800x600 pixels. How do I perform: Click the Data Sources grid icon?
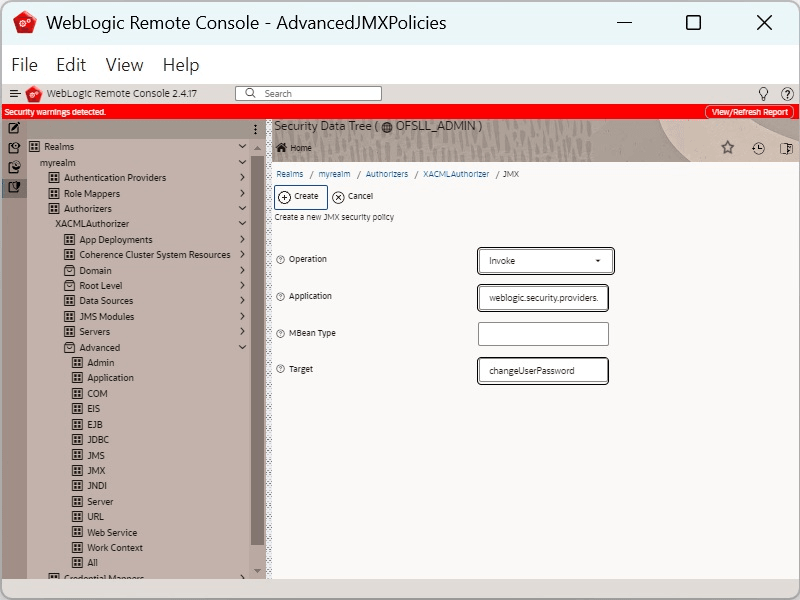[69, 301]
